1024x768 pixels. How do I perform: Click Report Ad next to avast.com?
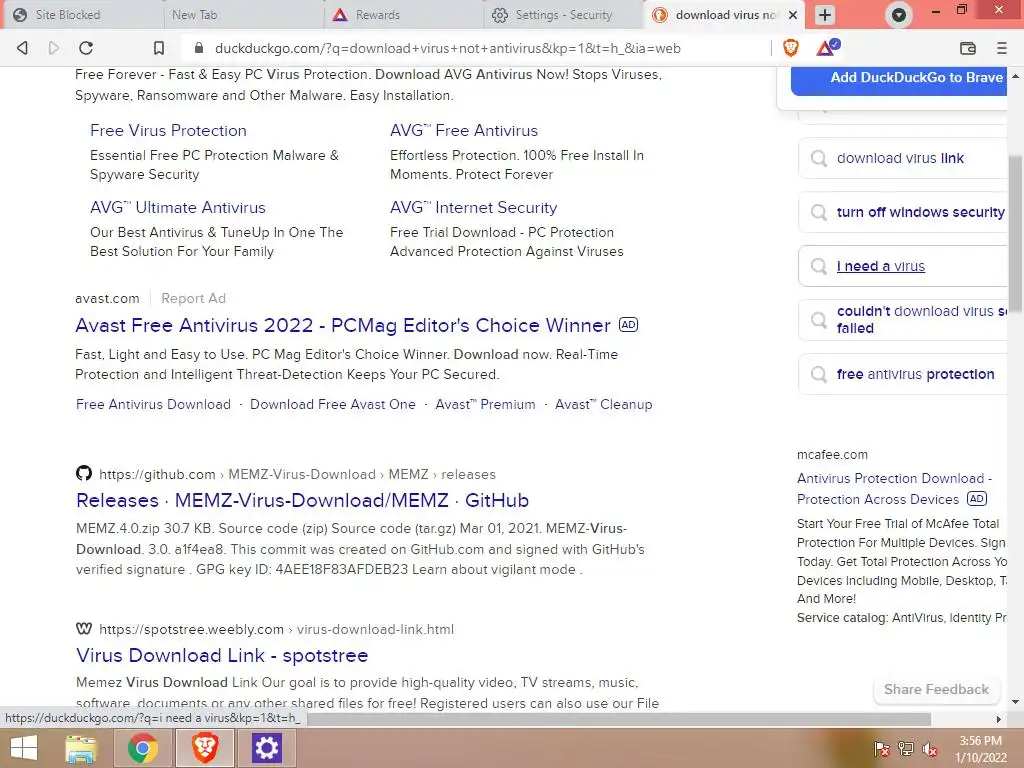[x=193, y=298]
